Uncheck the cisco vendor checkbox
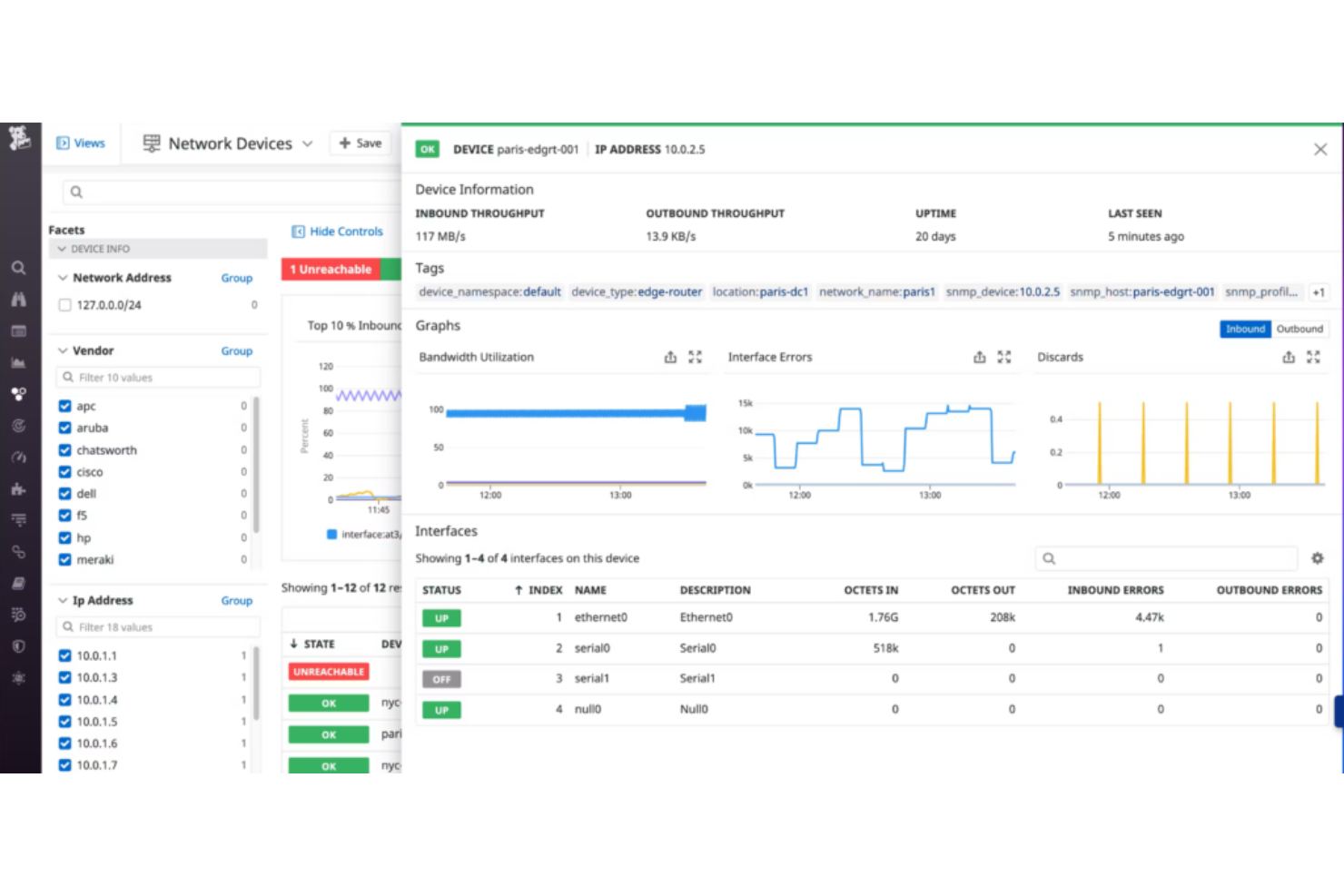 (x=64, y=472)
